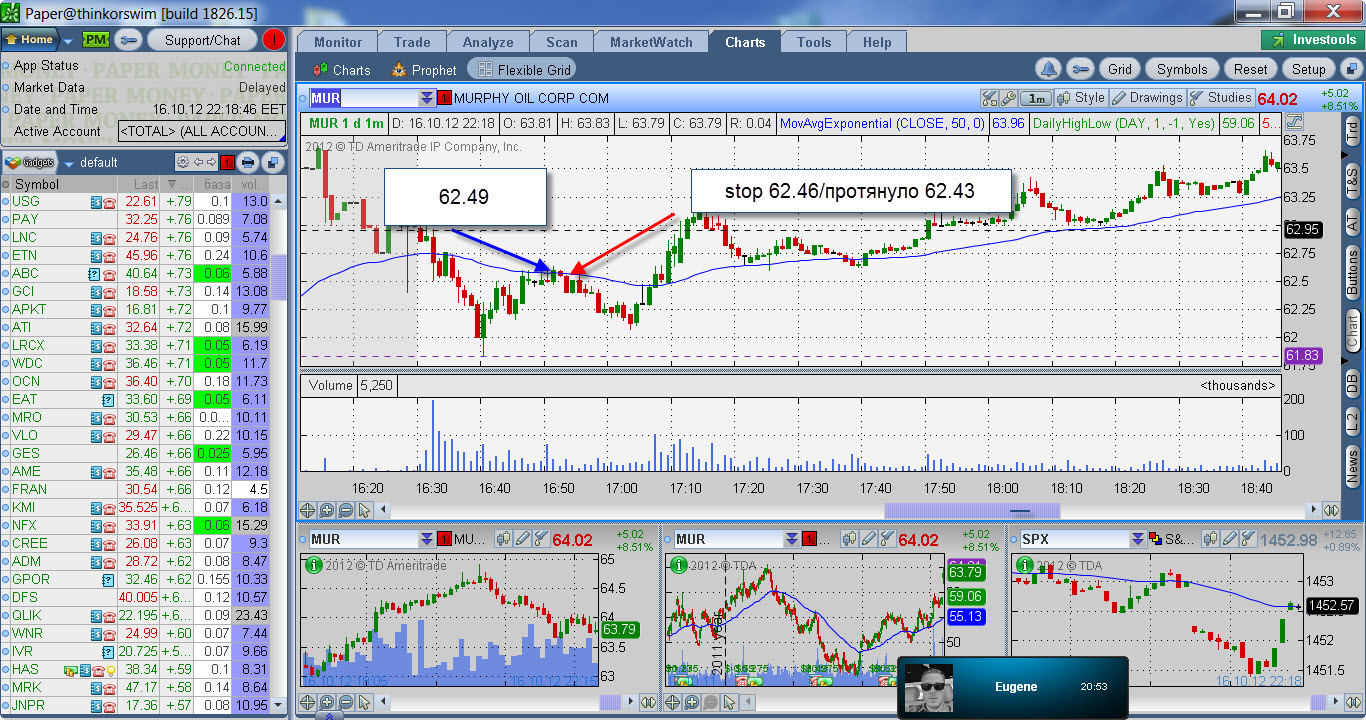1366x720 pixels.
Task: Click the green PM paper money badge
Action: point(96,40)
